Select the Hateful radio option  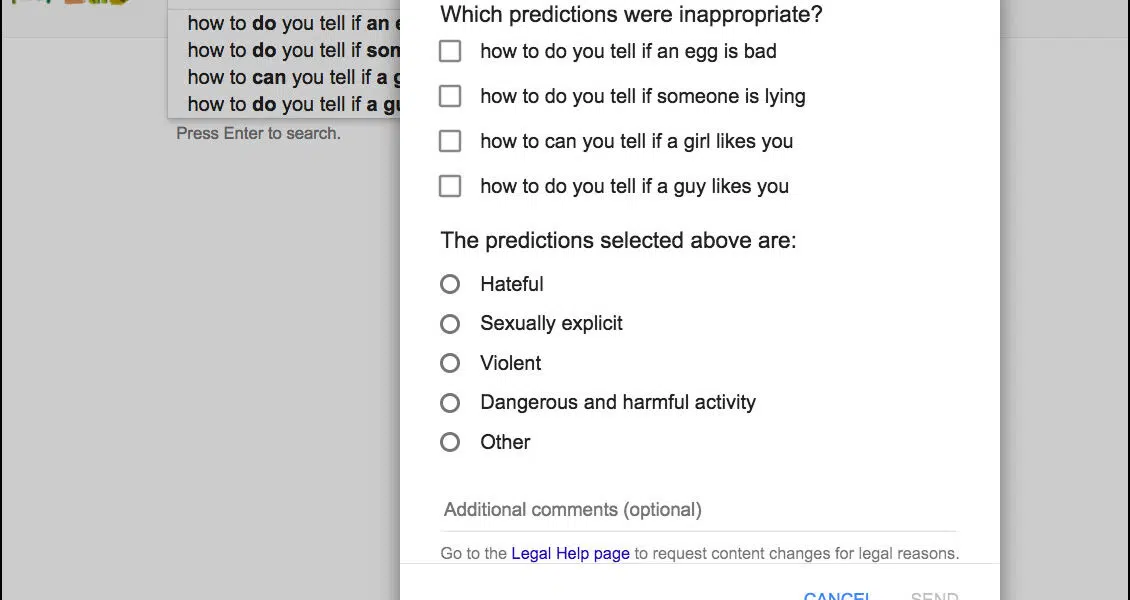click(x=450, y=284)
